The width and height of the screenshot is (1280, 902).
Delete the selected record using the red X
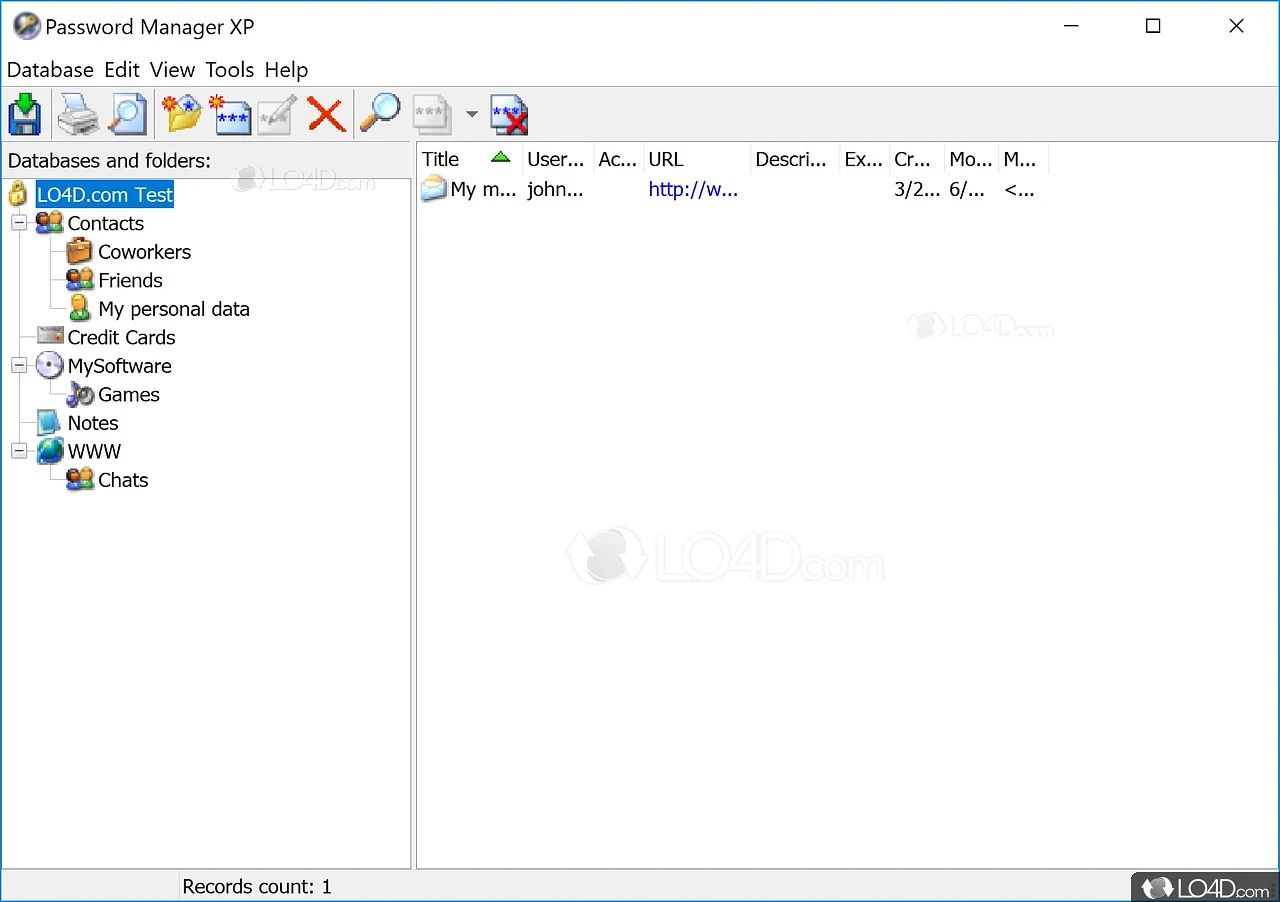pos(326,114)
